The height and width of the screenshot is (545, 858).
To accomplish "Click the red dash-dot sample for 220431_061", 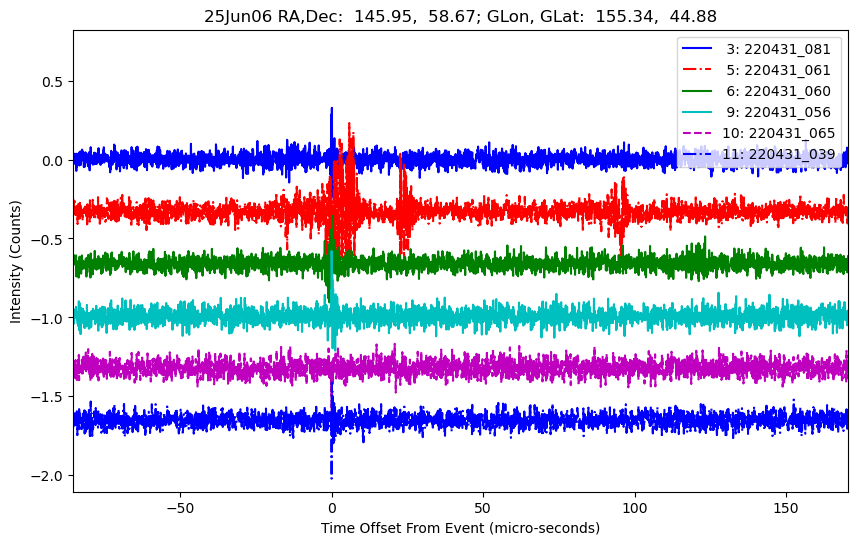I will 697,70.
